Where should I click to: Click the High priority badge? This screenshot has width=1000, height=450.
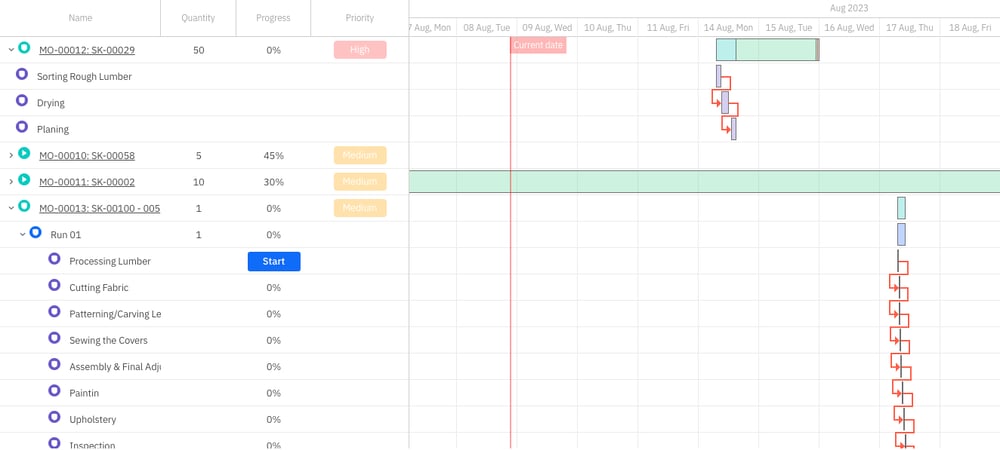click(x=360, y=50)
